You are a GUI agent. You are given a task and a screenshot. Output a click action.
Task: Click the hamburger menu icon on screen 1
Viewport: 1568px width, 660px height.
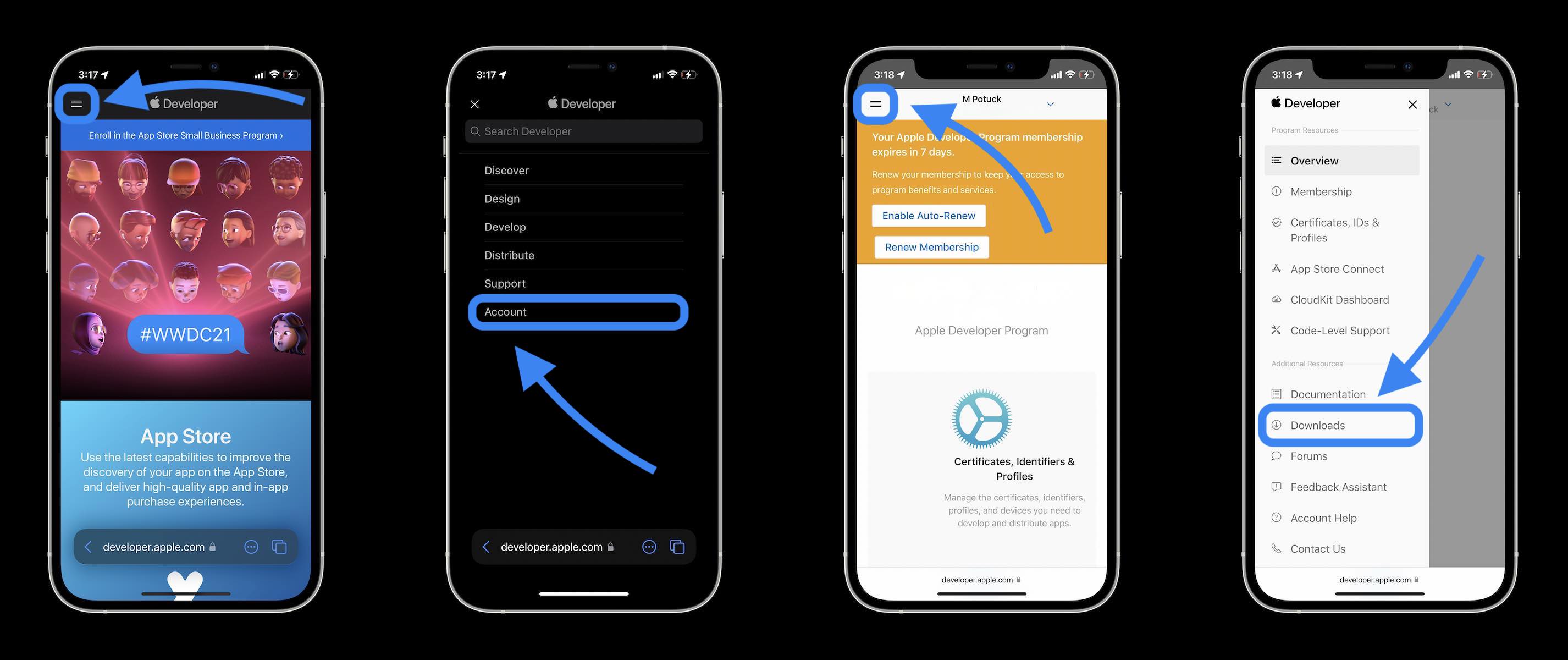(x=77, y=103)
